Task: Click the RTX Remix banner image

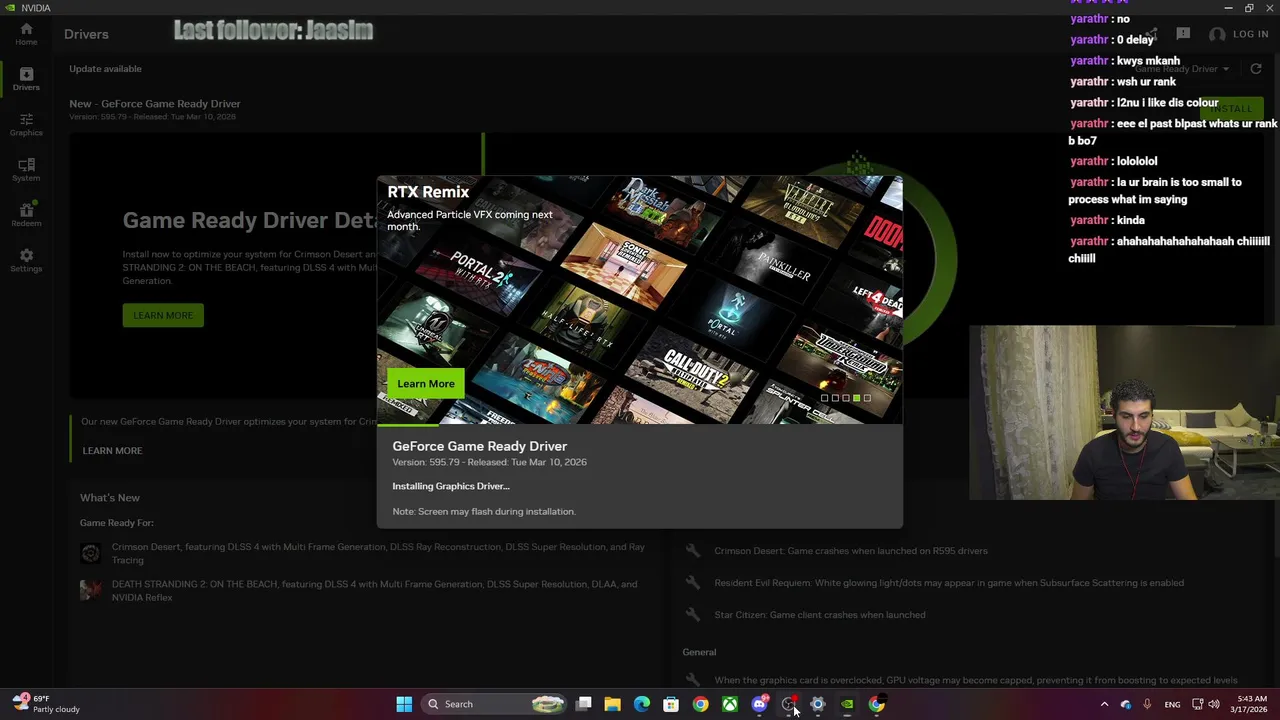Action: click(x=640, y=299)
